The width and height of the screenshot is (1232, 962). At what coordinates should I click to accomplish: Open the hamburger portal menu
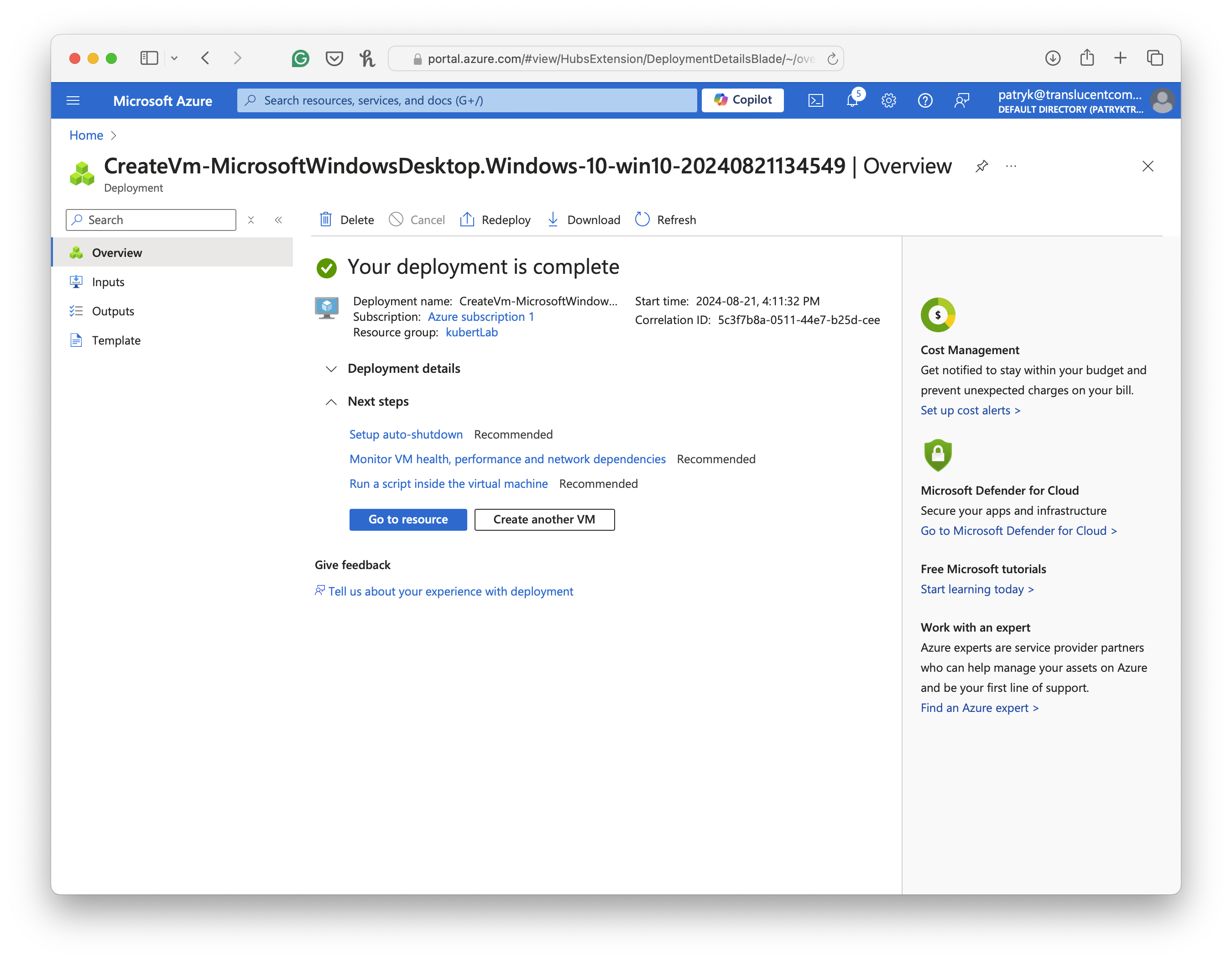[x=73, y=100]
